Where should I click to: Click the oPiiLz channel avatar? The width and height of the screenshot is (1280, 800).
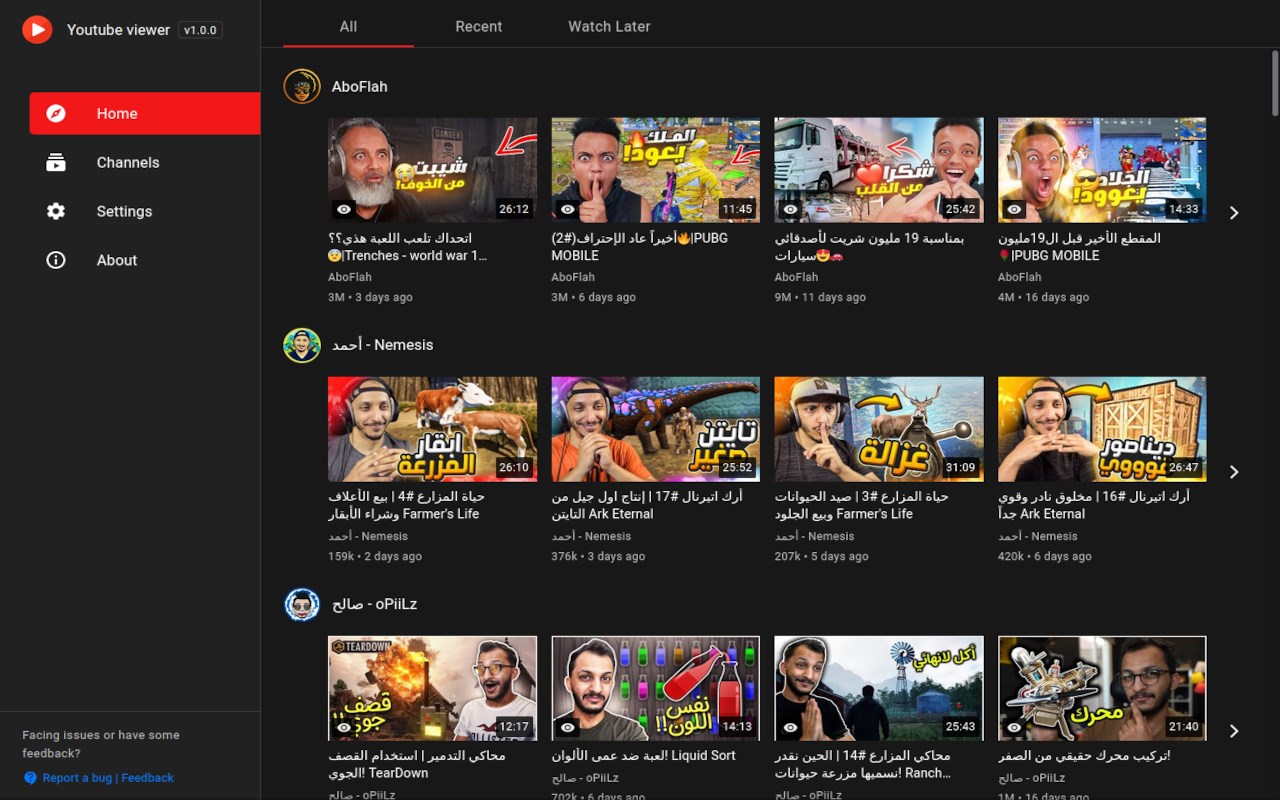click(302, 604)
